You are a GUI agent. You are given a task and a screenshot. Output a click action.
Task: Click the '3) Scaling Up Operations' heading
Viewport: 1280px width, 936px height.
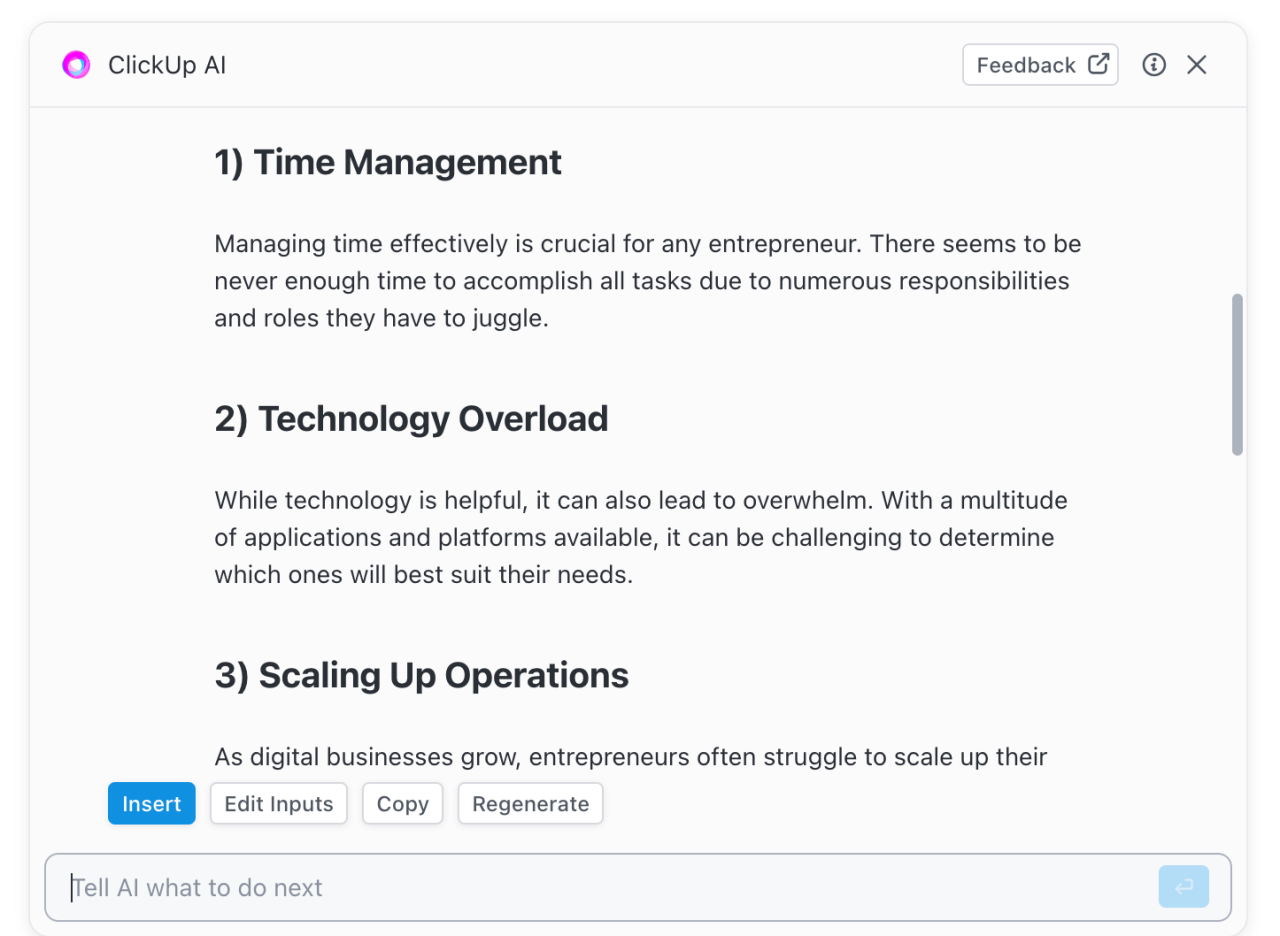[x=421, y=675]
